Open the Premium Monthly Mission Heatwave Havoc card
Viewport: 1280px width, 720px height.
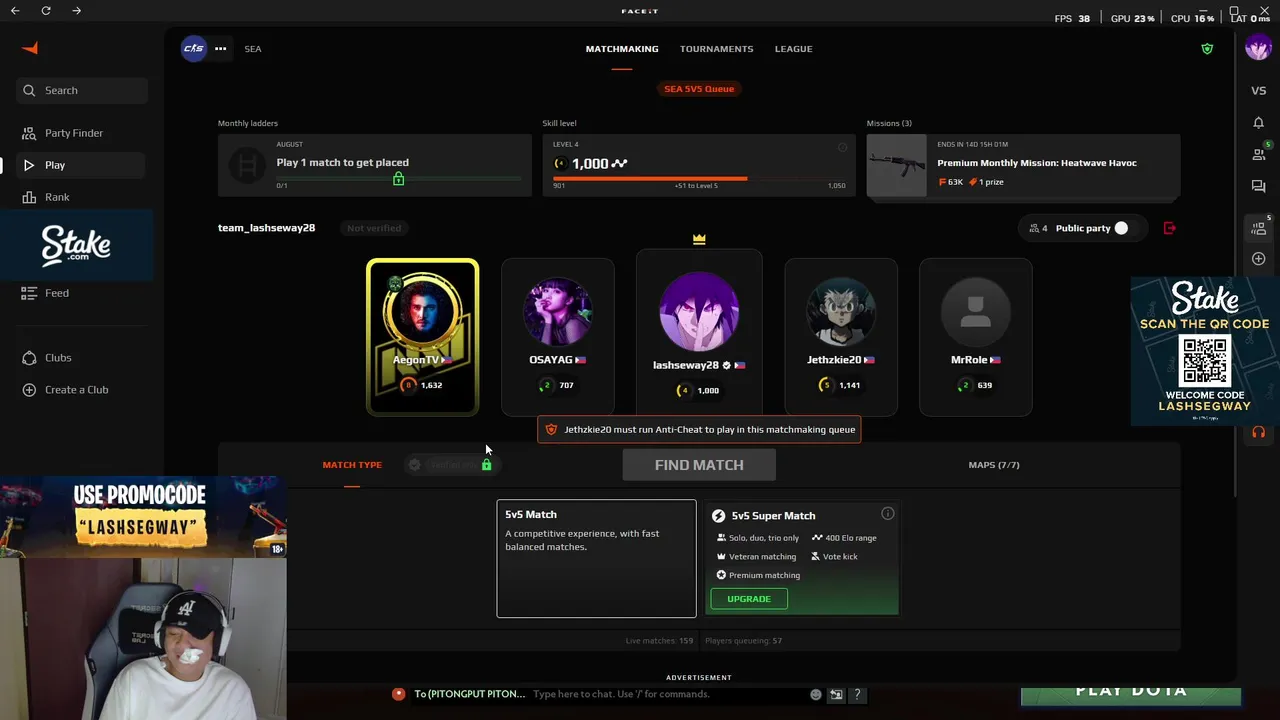[x=1023, y=166]
